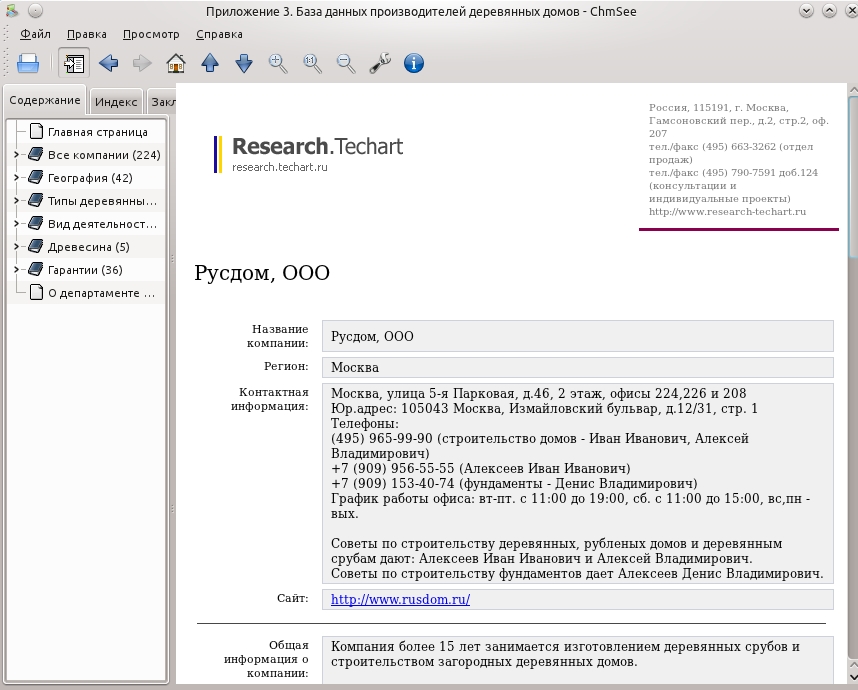This screenshot has width=858, height=690.
Task: Select the О департаменте tree item
Action: pos(101,293)
